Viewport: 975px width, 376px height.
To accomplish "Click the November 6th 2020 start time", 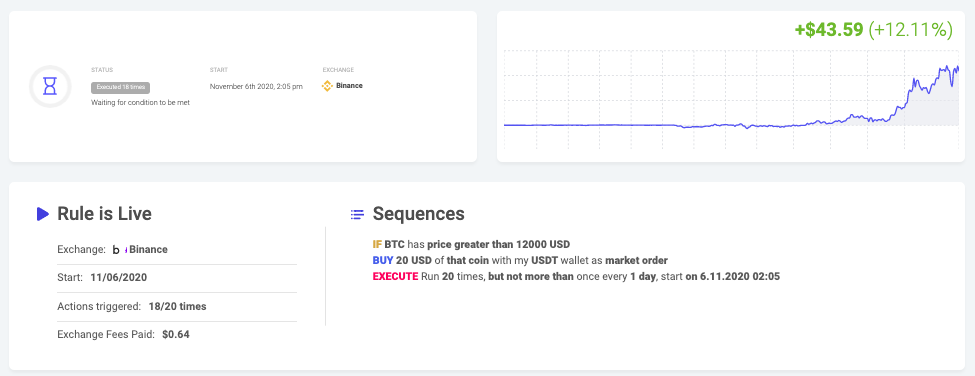I will coord(256,86).
